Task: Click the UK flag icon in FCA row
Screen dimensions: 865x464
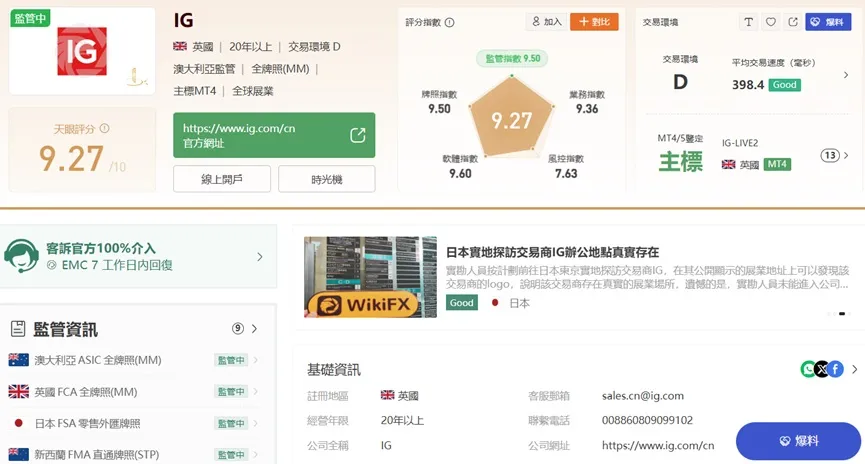Action: pos(19,392)
